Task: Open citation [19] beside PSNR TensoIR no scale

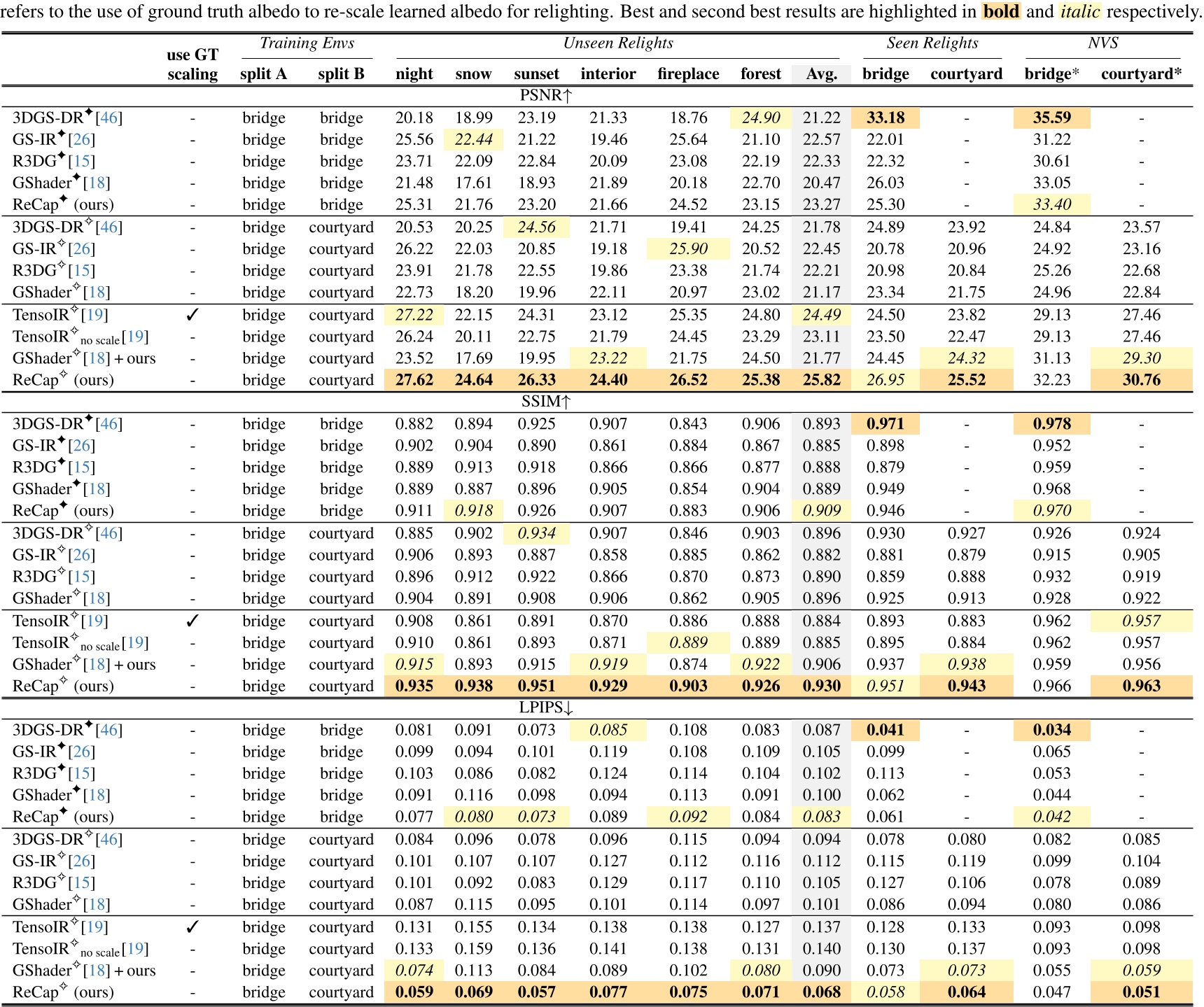Action: pos(135,337)
